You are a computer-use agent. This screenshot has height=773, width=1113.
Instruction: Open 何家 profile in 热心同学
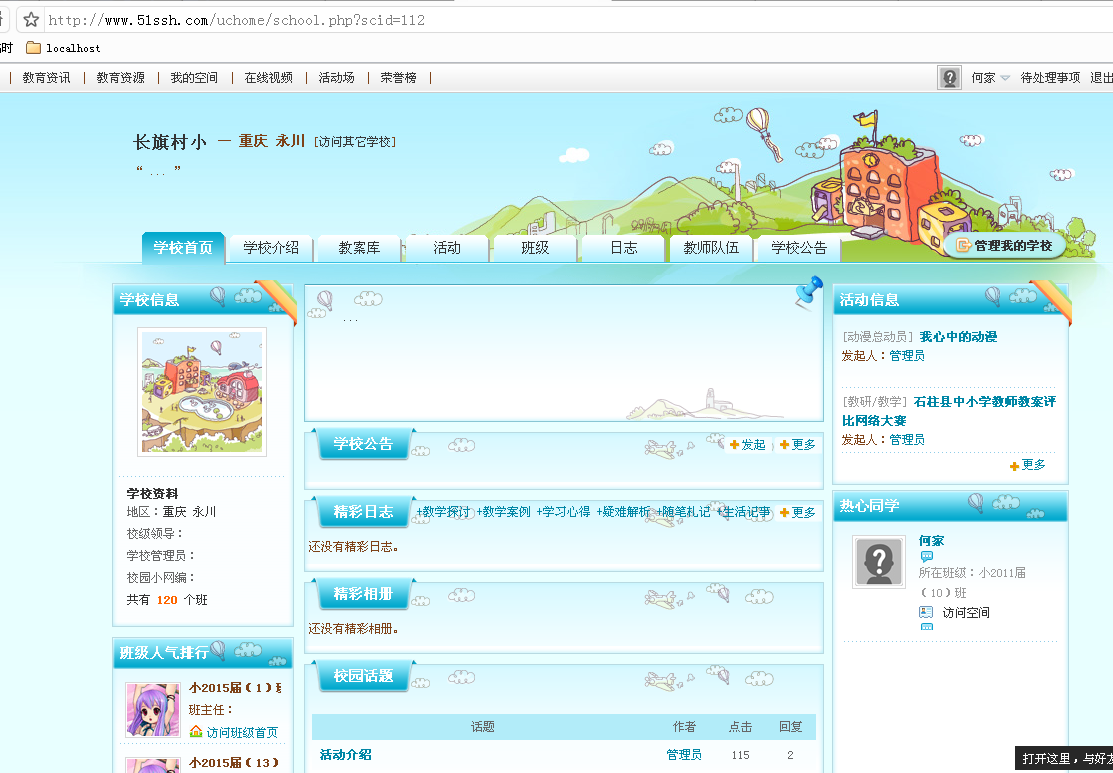point(931,541)
